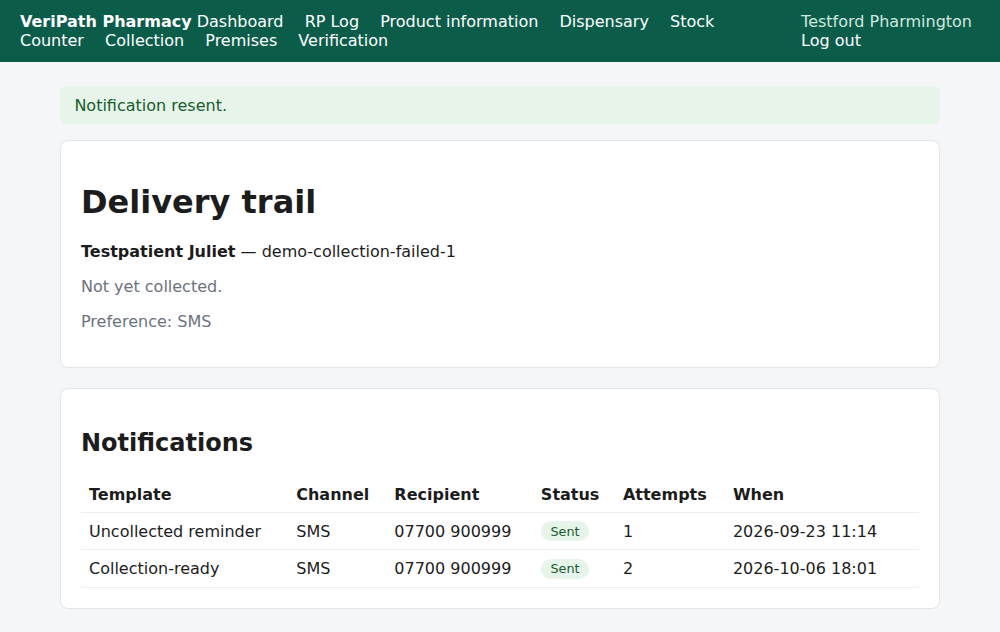Go to the Verification page

[343, 40]
